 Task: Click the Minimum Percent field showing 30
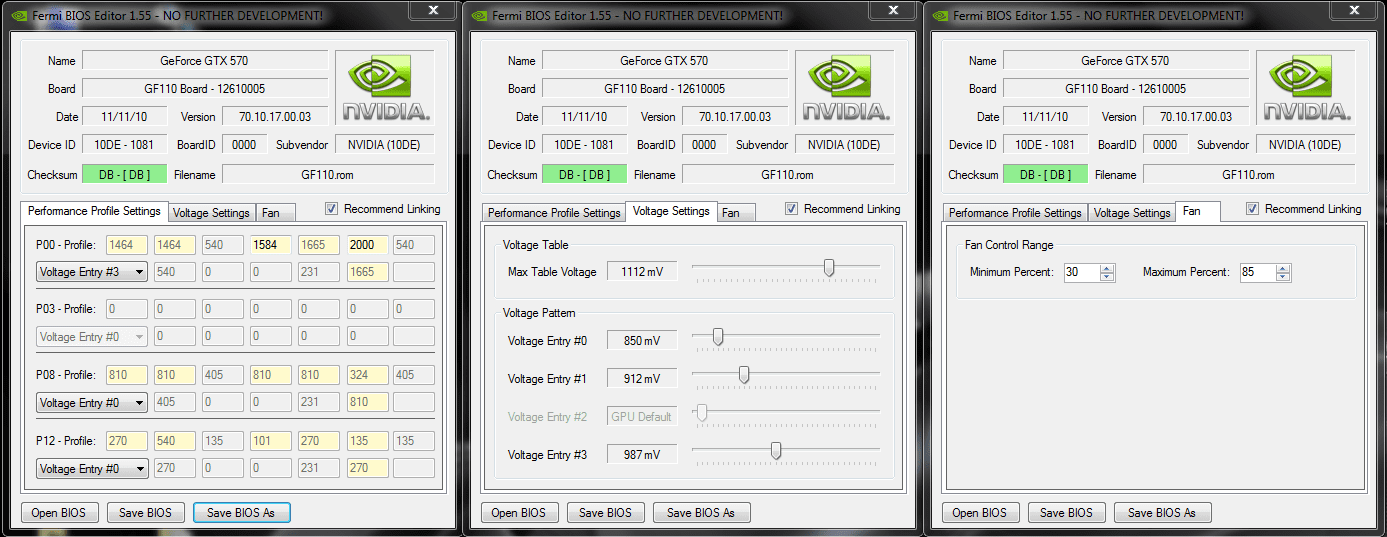pos(1082,272)
